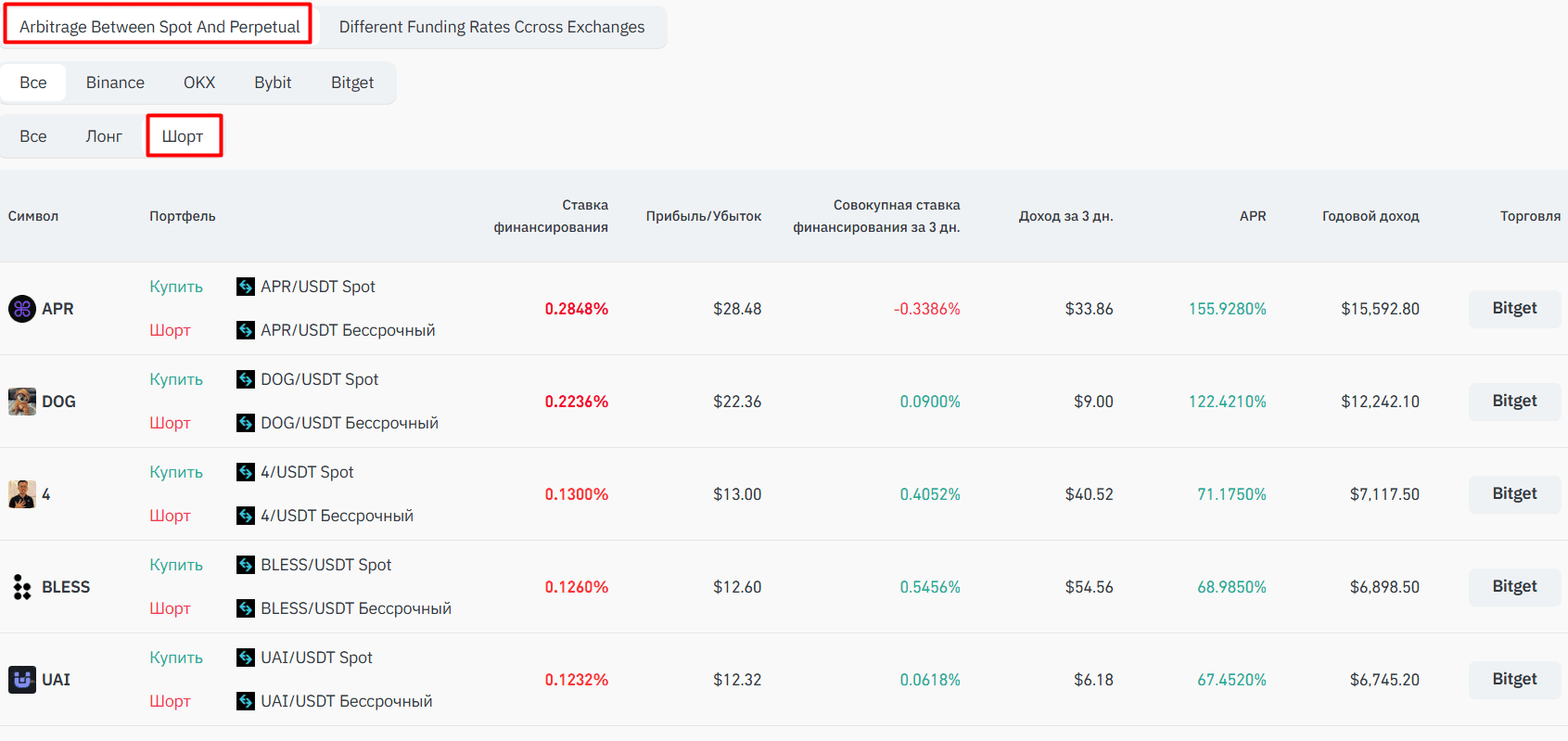Open Different Funding Rates Ccross Exchanges tab
1568x741 pixels.
[x=491, y=27]
